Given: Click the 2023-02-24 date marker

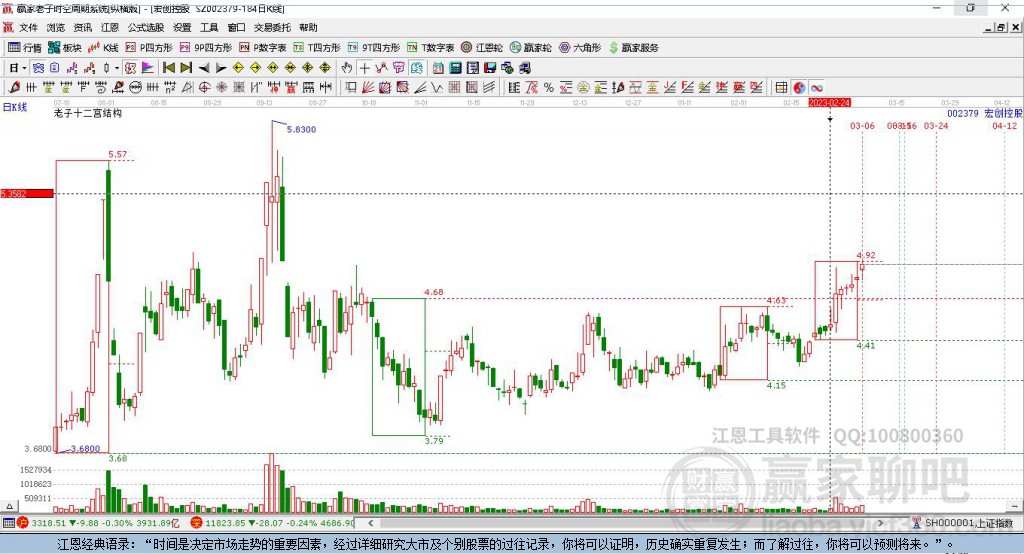Looking at the screenshot, I should (829, 103).
